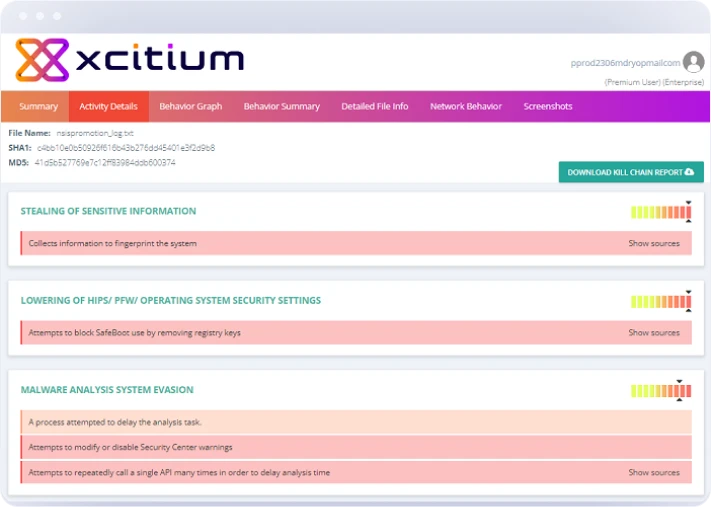
Task: Switch to Activity Details tab
Action: [x=108, y=107]
